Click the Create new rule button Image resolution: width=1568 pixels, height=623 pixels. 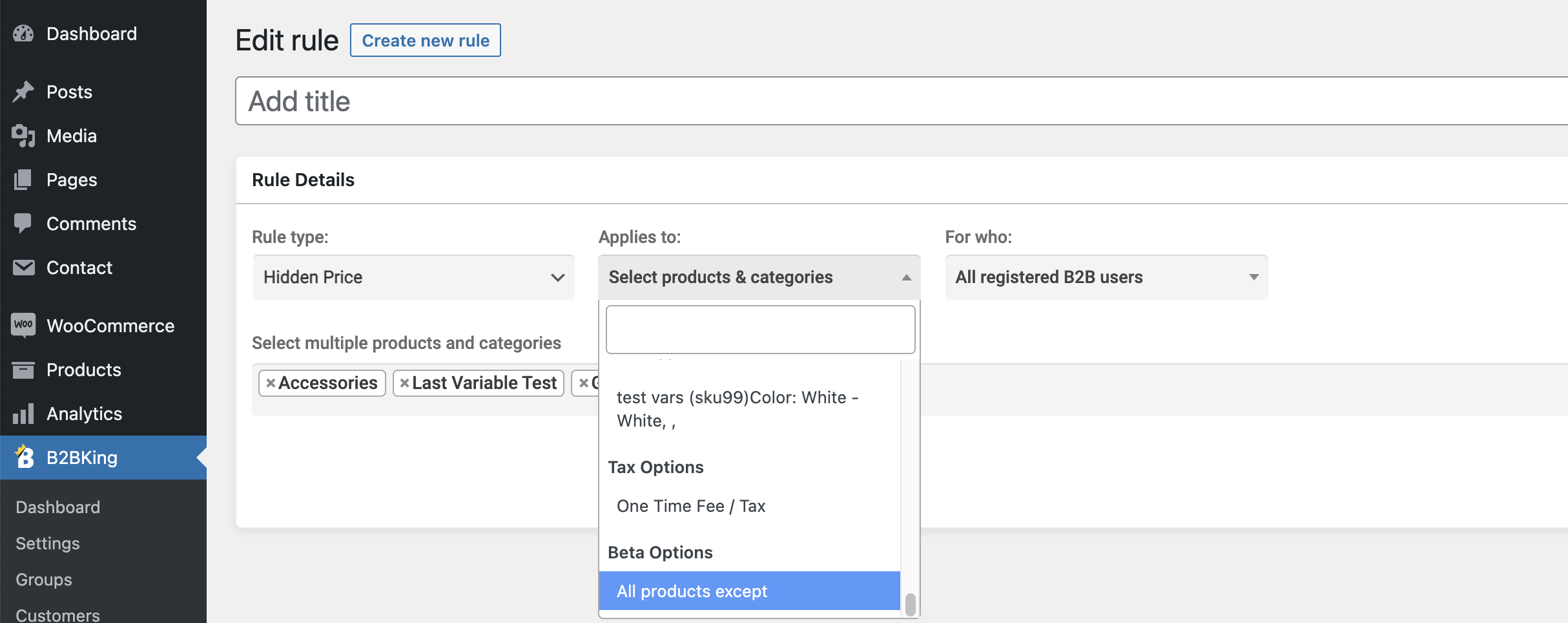point(426,40)
